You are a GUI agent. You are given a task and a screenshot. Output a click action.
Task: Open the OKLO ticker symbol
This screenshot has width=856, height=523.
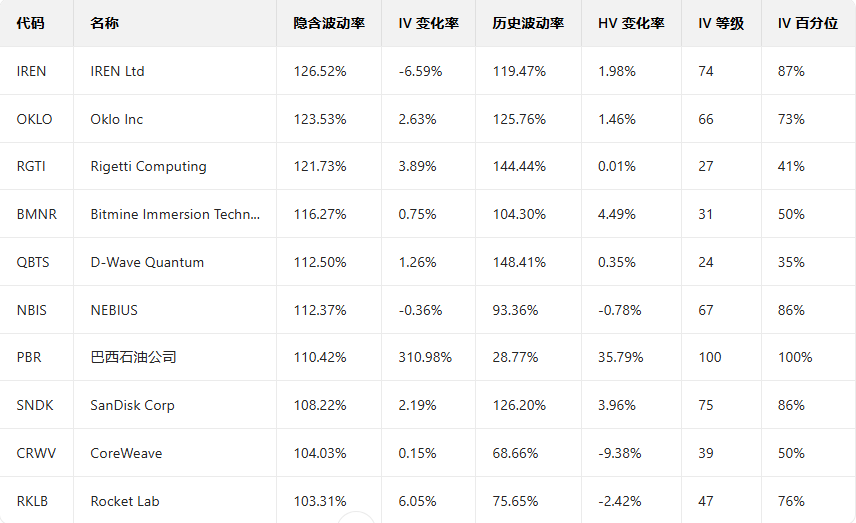pyautogui.click(x=35, y=119)
